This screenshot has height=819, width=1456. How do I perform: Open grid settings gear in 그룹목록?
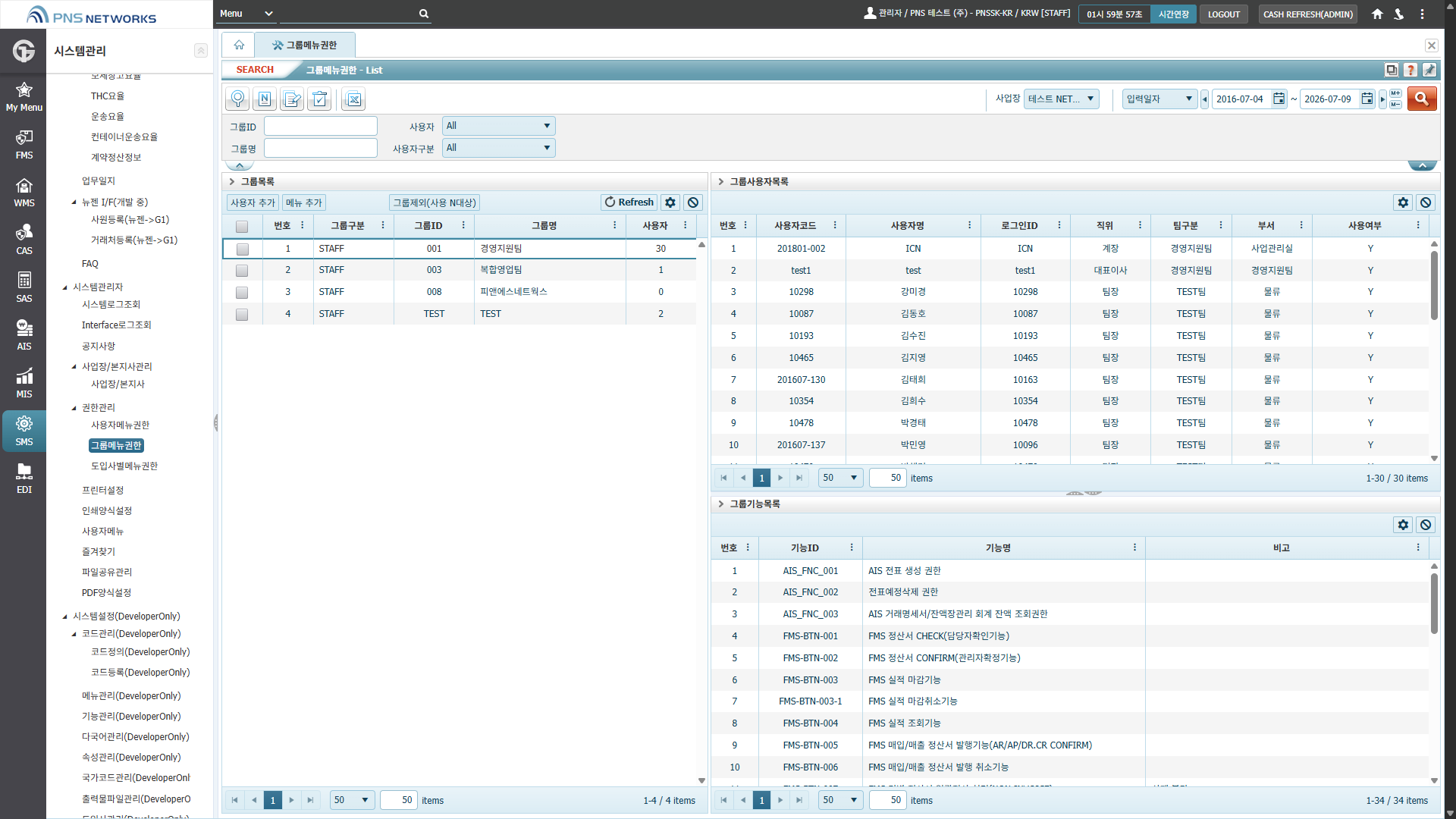click(x=670, y=202)
